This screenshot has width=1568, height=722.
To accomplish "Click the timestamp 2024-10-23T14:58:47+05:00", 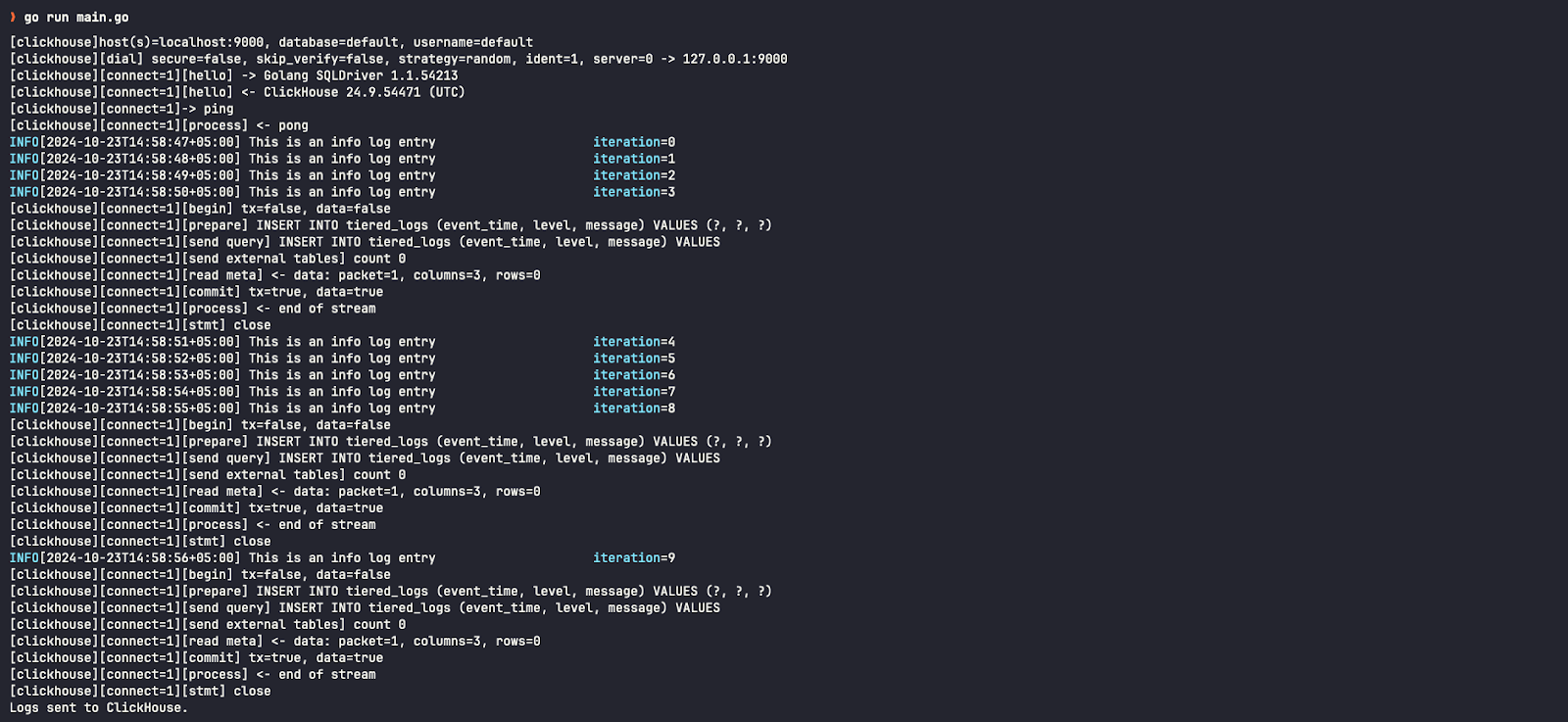I will (140, 142).
